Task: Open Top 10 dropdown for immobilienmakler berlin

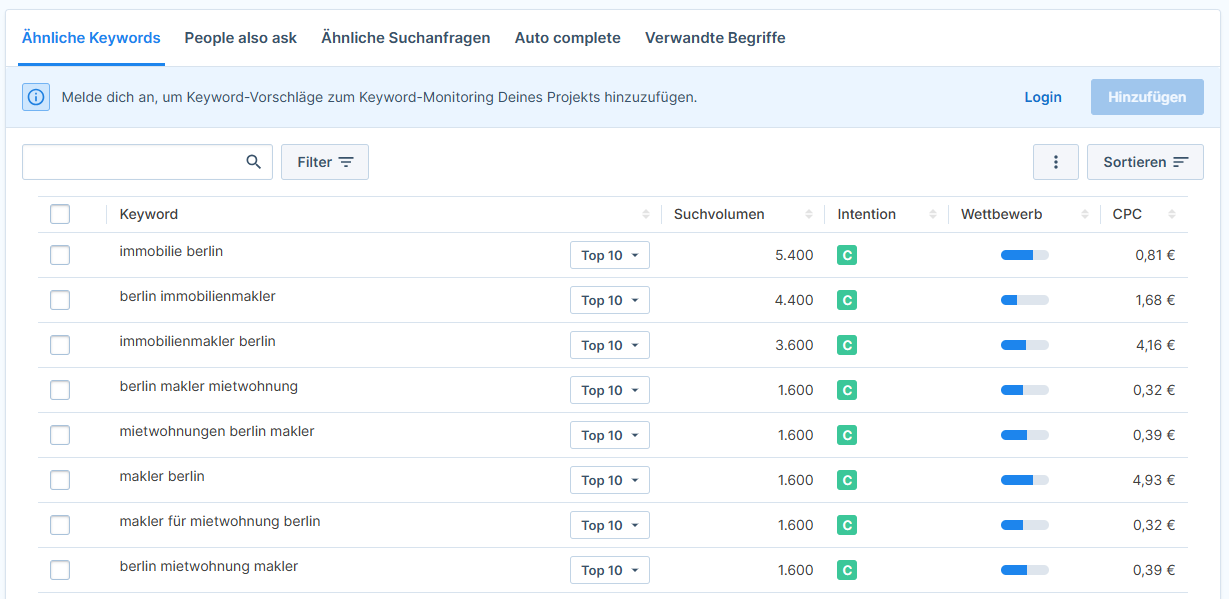Action: tap(610, 345)
